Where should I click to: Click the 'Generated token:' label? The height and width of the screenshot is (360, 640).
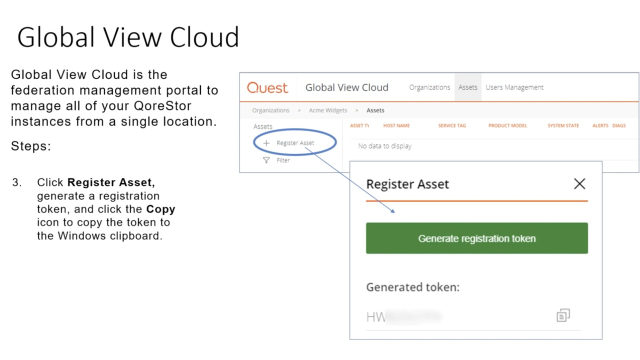coord(413,287)
